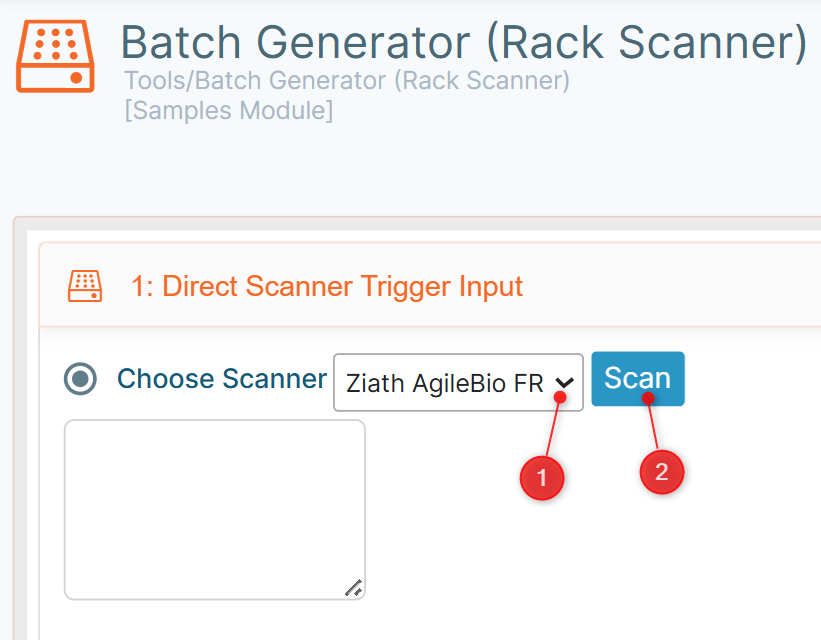Click the text area resize grip icon

tap(354, 588)
